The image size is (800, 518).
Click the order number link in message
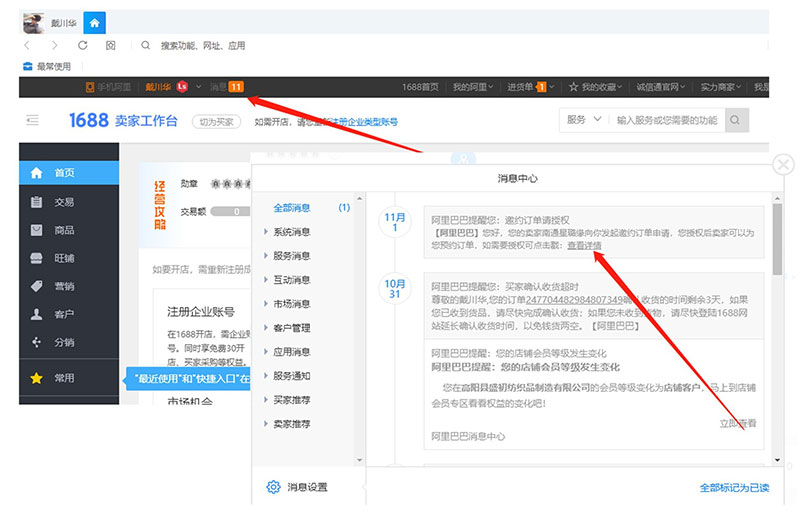[x=575, y=300]
